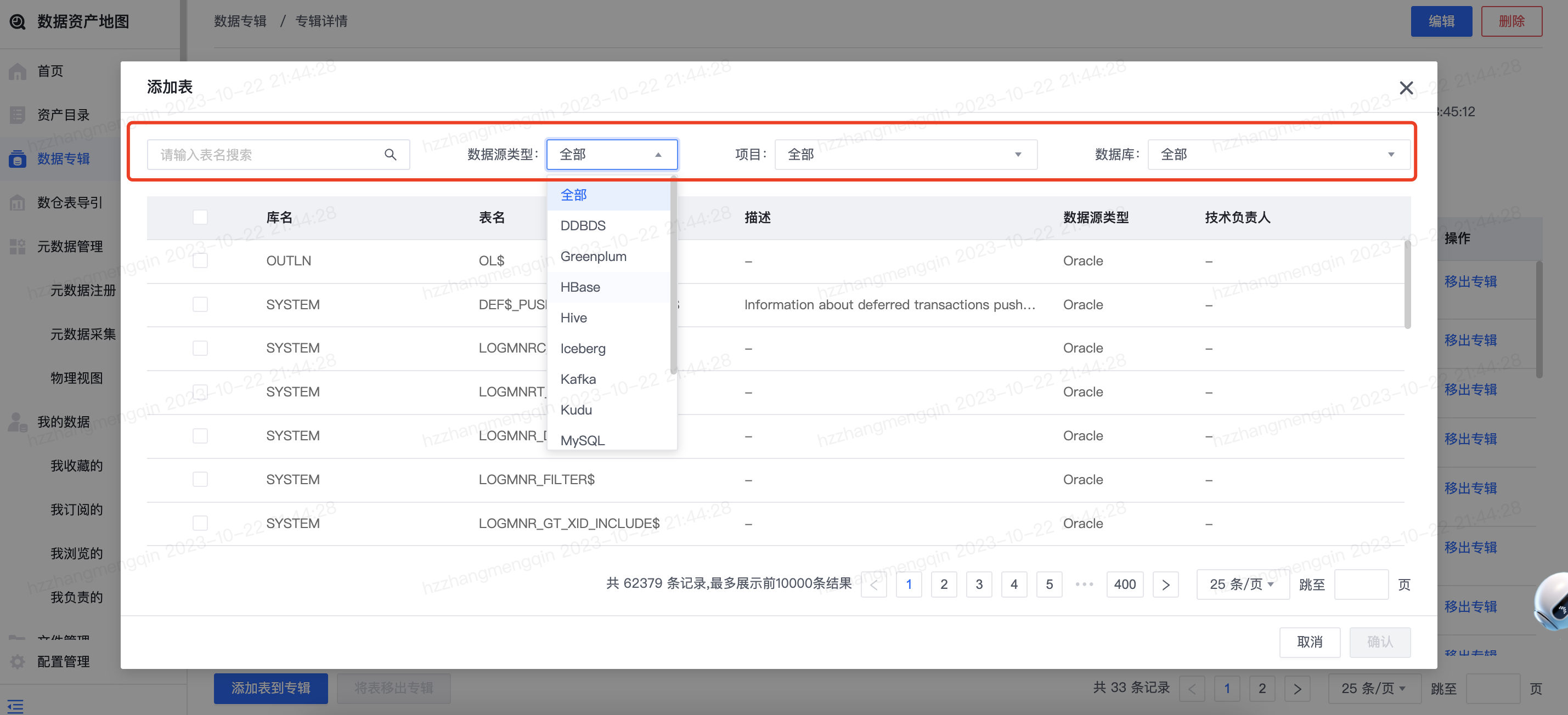The height and width of the screenshot is (715, 1568).
Task: Click the 跳至 page number input in dialog
Action: click(1361, 585)
